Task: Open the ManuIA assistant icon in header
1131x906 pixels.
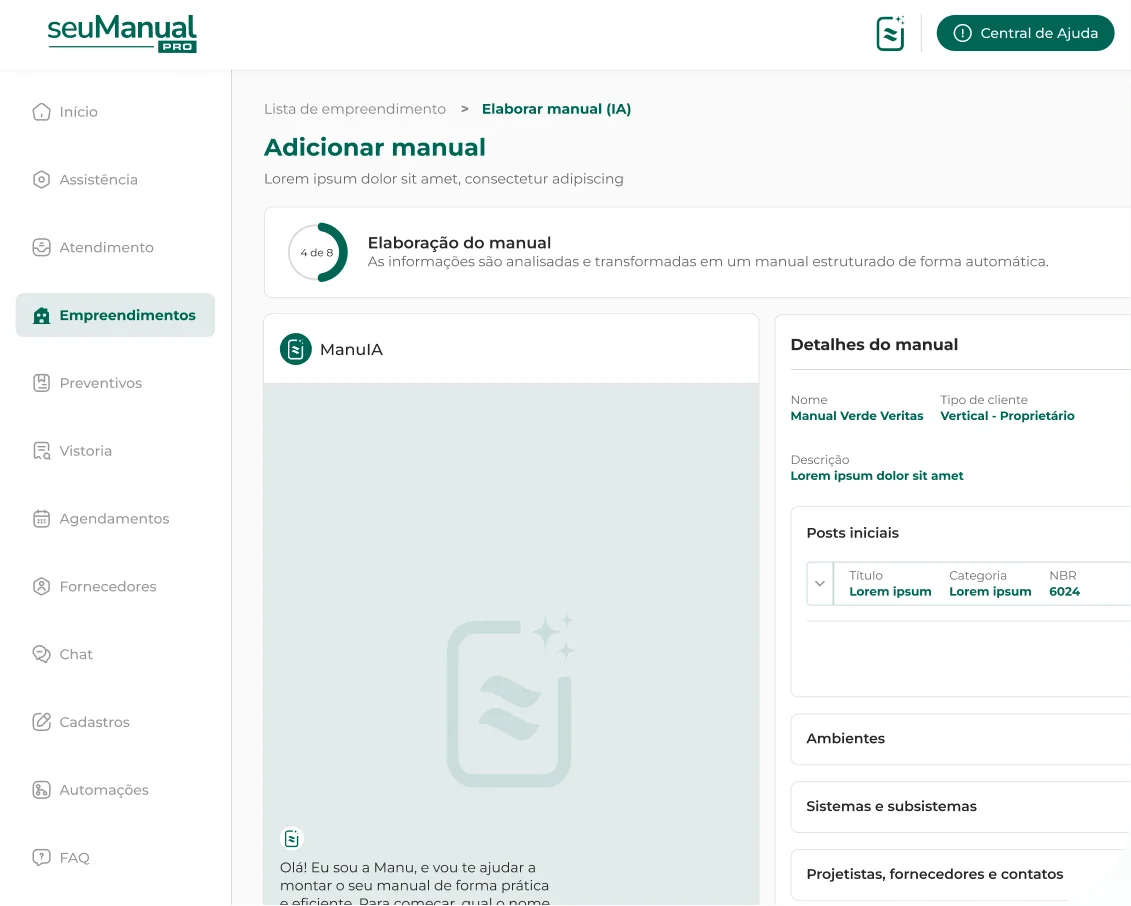Action: coord(891,33)
